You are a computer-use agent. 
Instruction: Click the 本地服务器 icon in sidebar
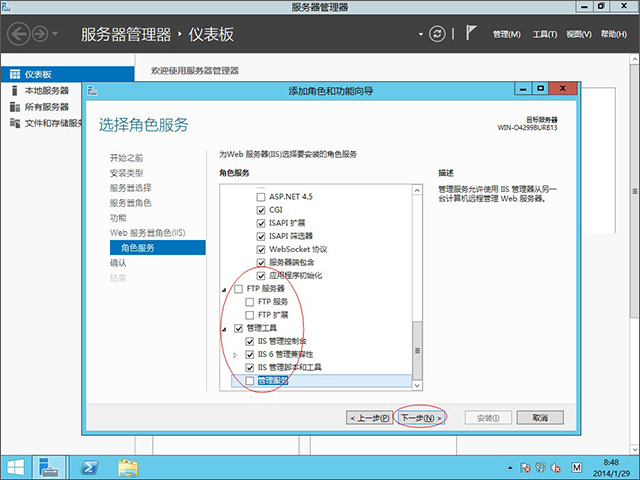click(x=15, y=91)
